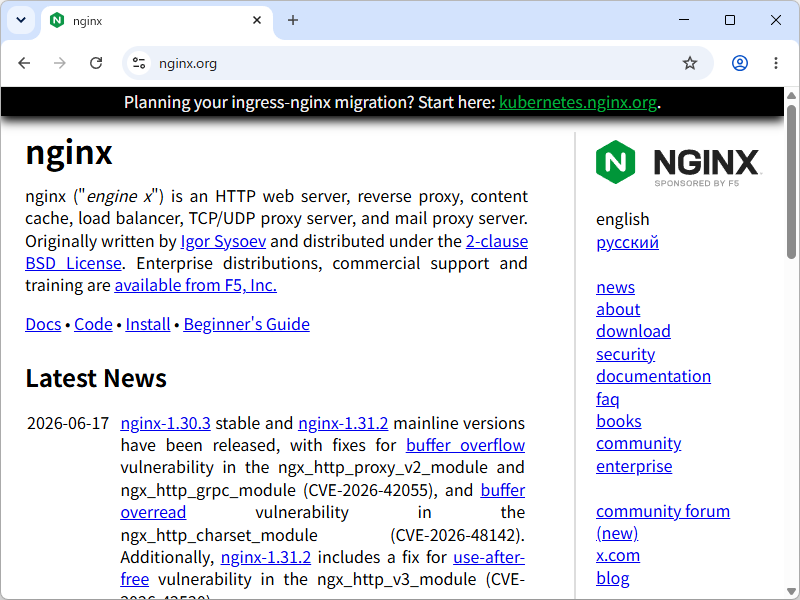The height and width of the screenshot is (600, 800).
Task: Reload the nginx.org page
Action: [x=96, y=63]
